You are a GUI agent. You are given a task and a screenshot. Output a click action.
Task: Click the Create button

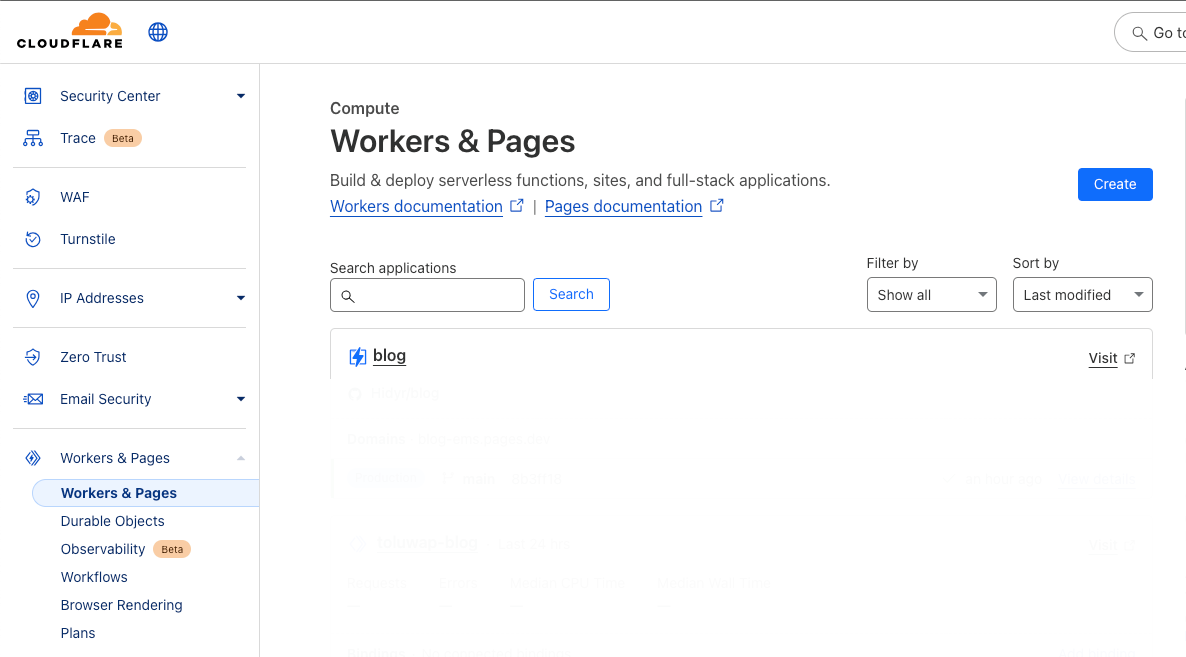1115,184
